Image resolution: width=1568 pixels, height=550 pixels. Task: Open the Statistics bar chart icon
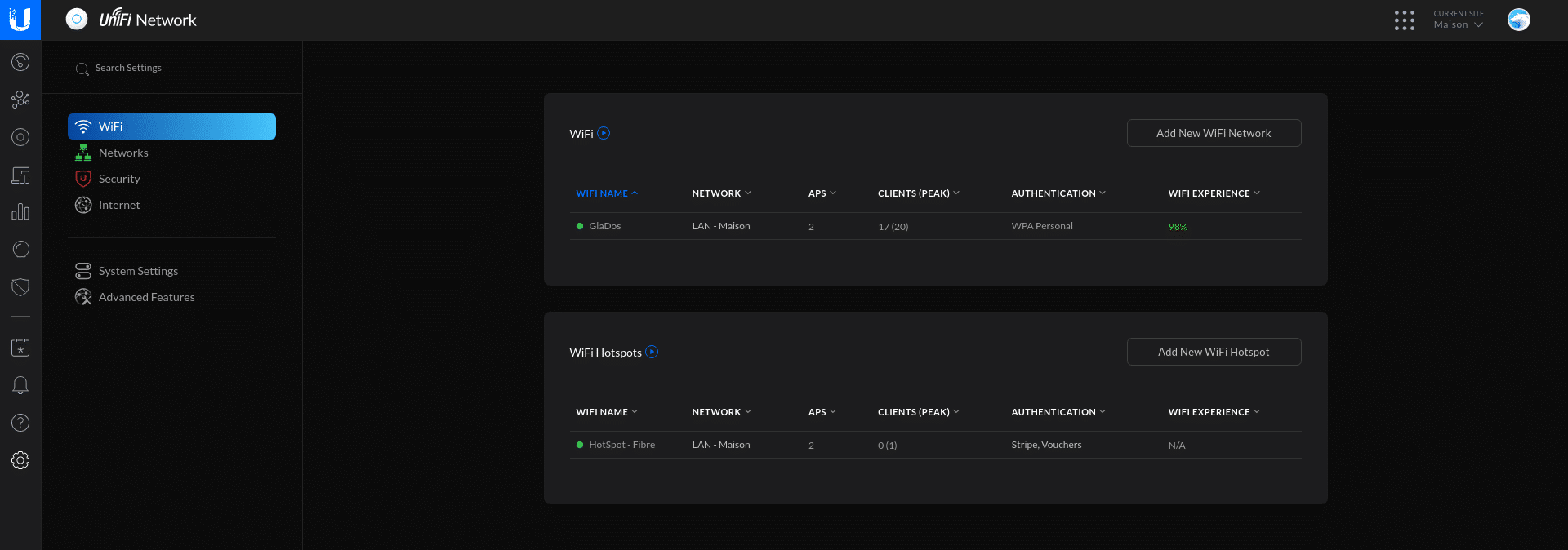20,212
